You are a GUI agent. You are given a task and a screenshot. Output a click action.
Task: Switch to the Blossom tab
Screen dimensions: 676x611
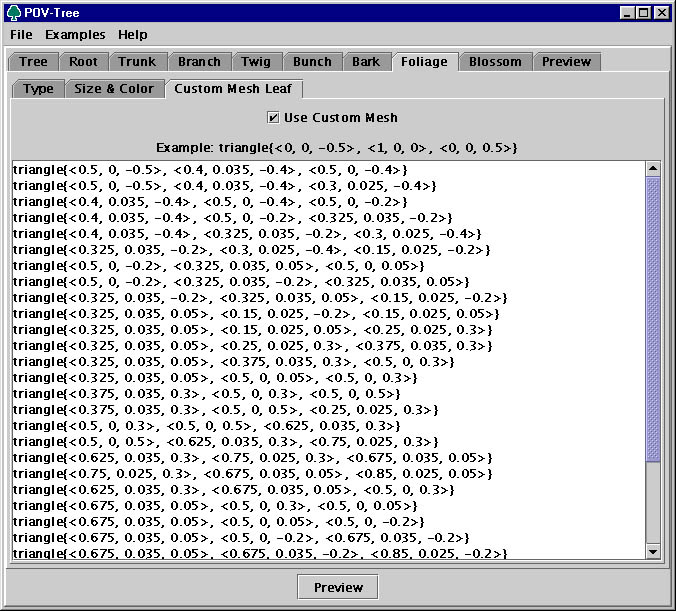click(495, 62)
